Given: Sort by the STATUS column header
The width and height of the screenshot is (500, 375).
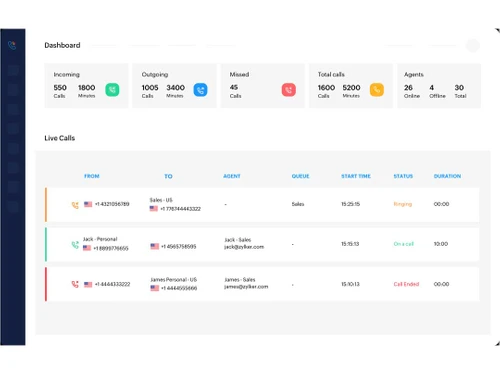Looking at the screenshot, I should (403, 176).
